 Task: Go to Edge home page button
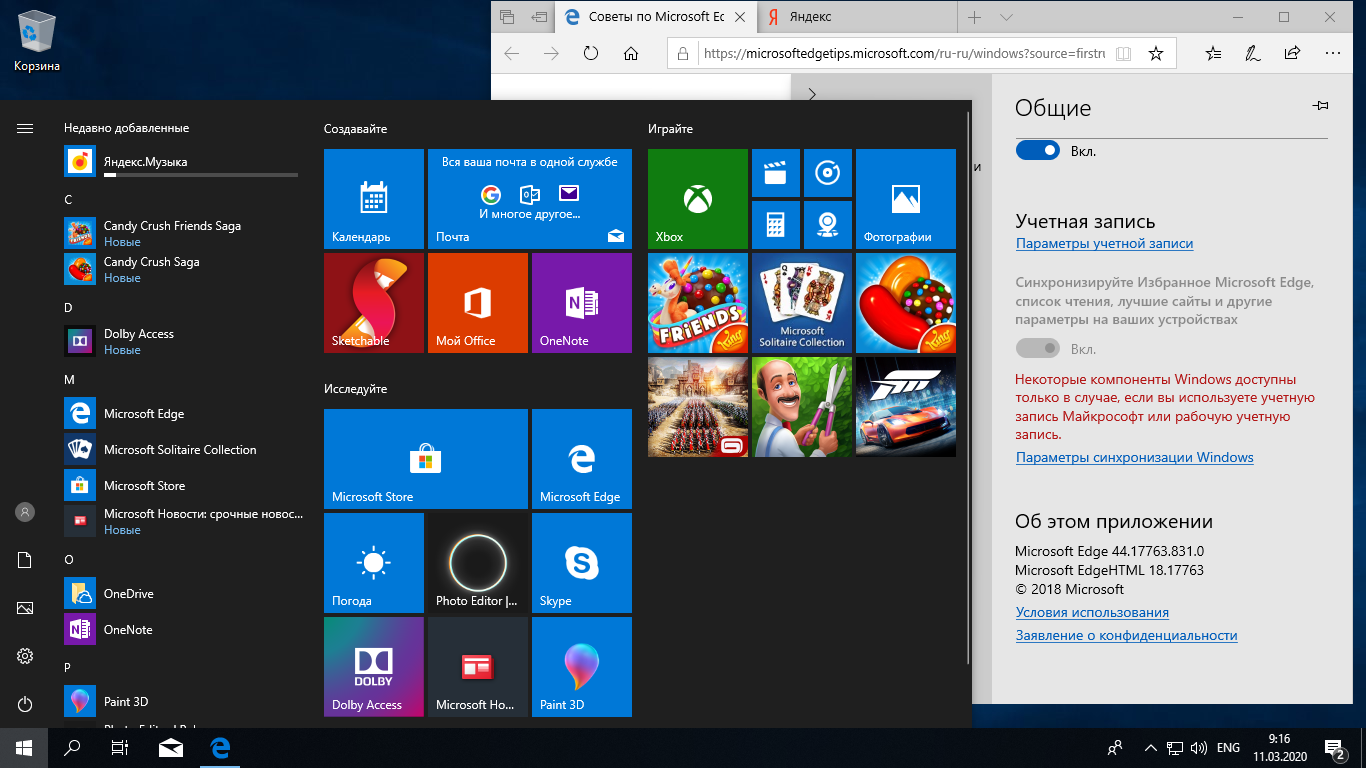[x=630, y=53]
